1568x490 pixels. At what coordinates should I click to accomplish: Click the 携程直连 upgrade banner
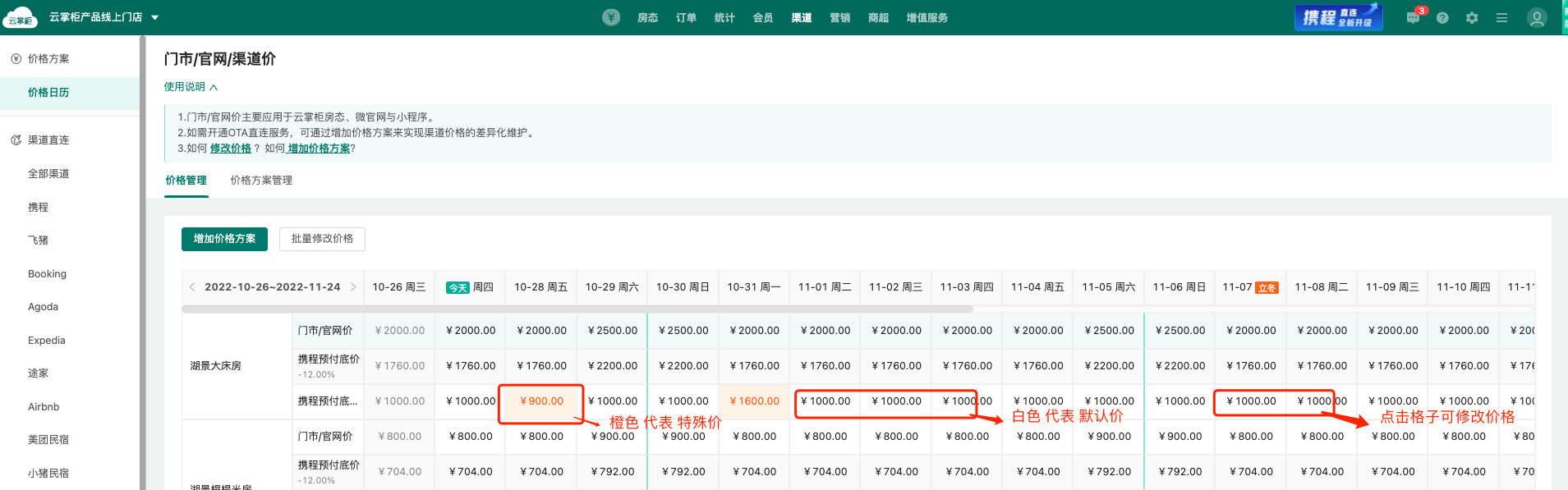pos(1338,17)
